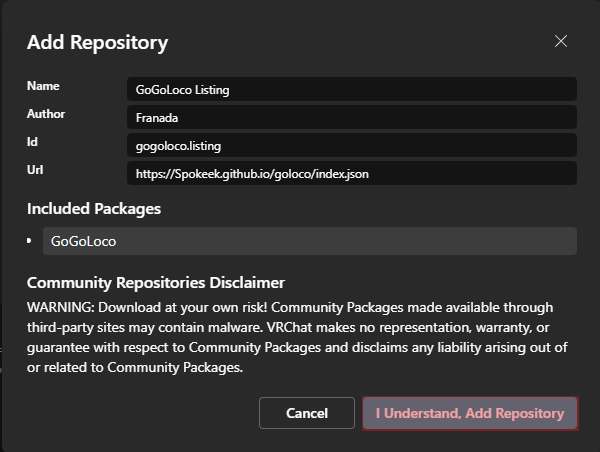600x452 pixels.
Task: Cancel adding the repository
Action: tap(307, 413)
